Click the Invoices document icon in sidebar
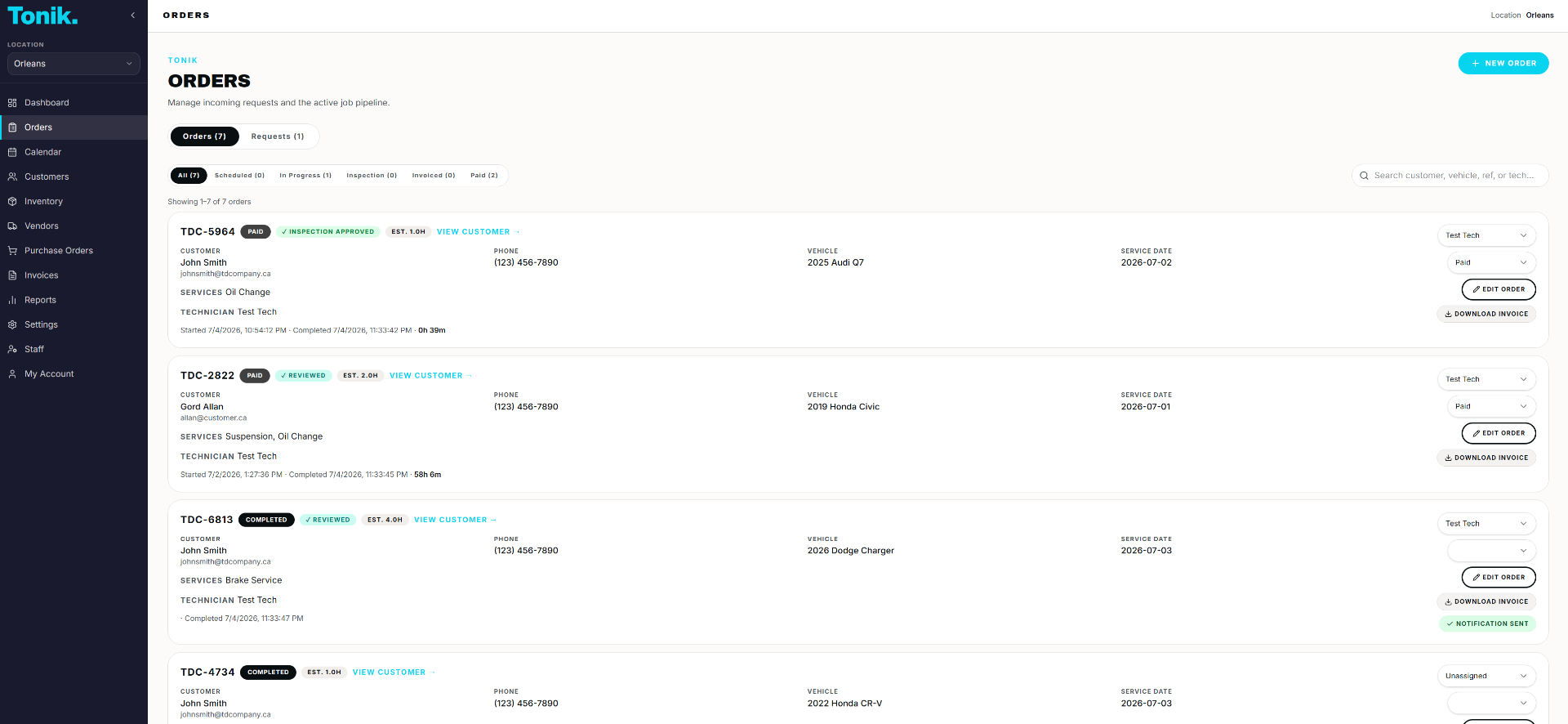 [x=12, y=275]
